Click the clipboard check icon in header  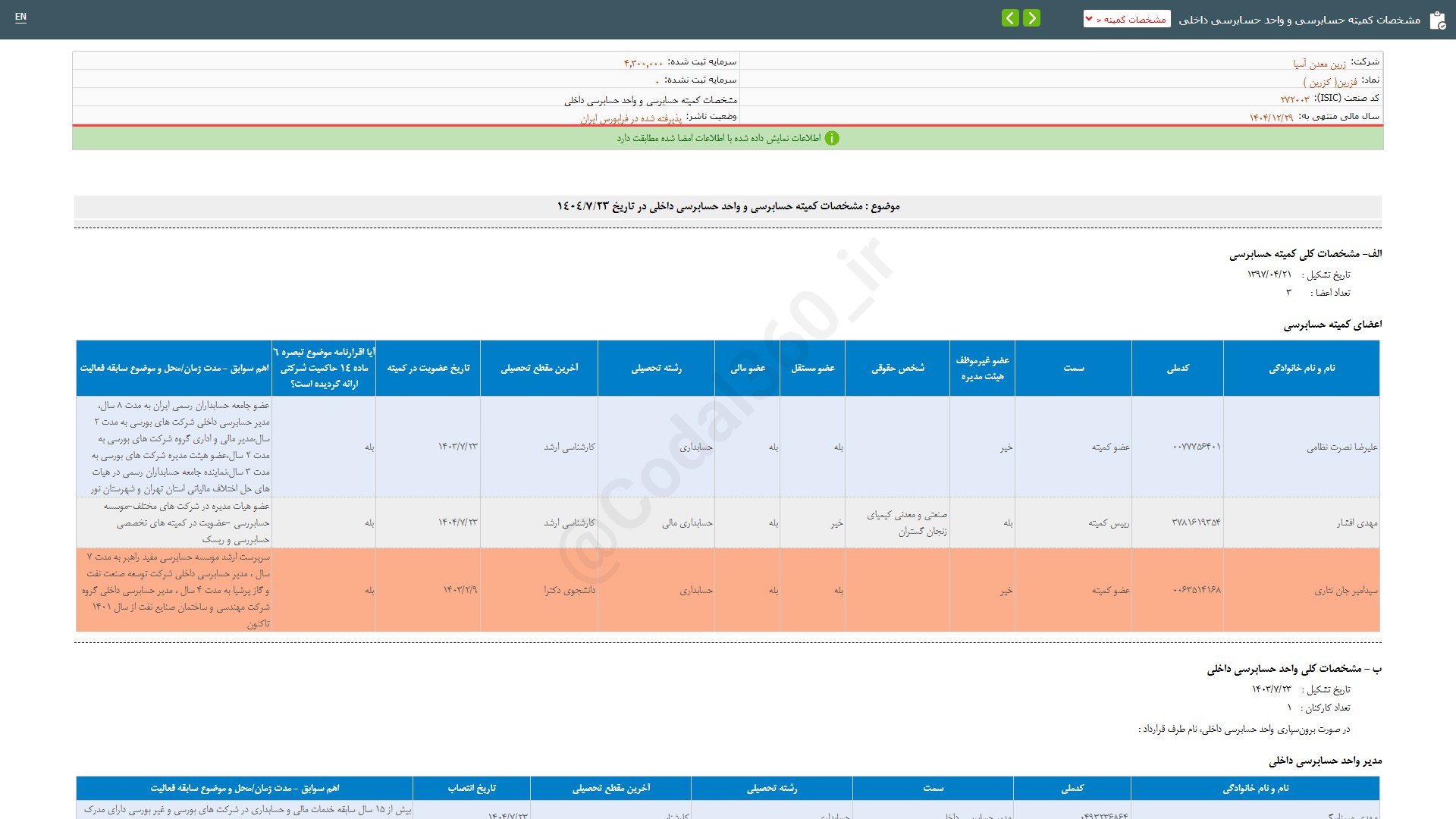pyautogui.click(x=1437, y=20)
